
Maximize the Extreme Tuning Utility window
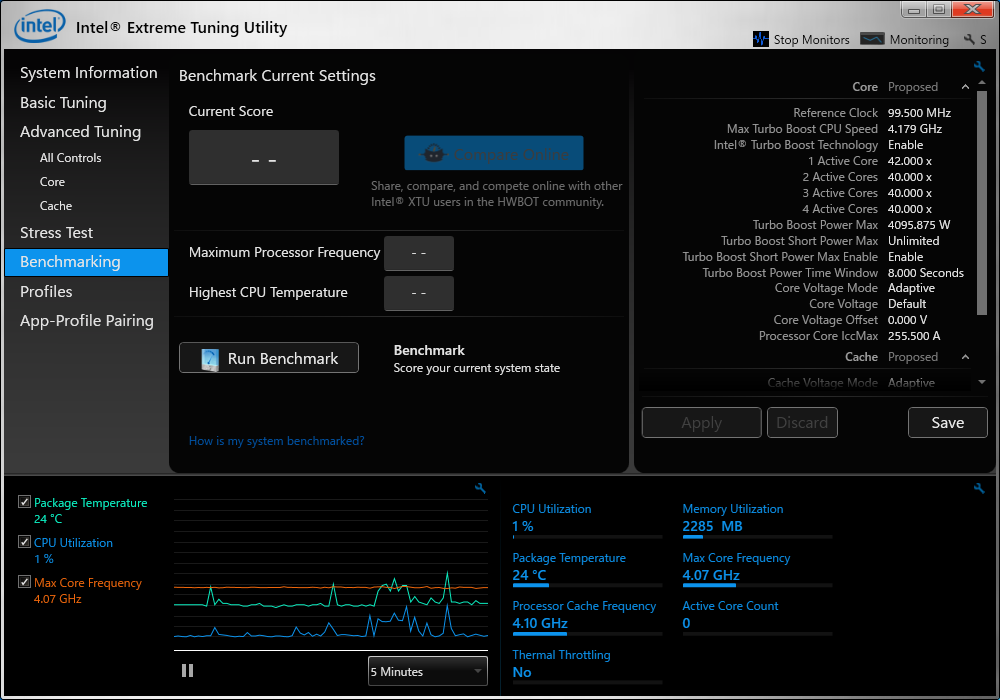click(939, 10)
